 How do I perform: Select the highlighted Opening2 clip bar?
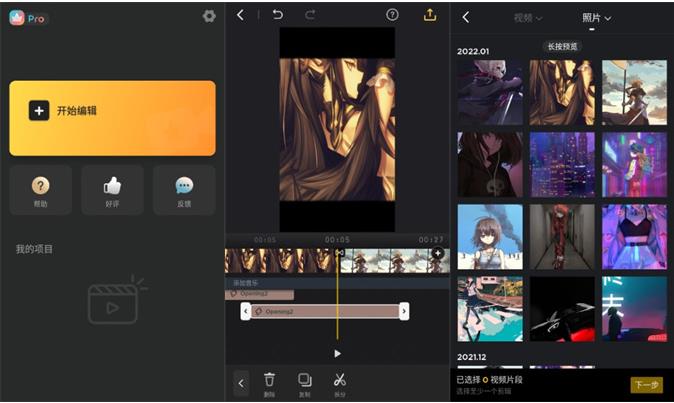(325, 311)
